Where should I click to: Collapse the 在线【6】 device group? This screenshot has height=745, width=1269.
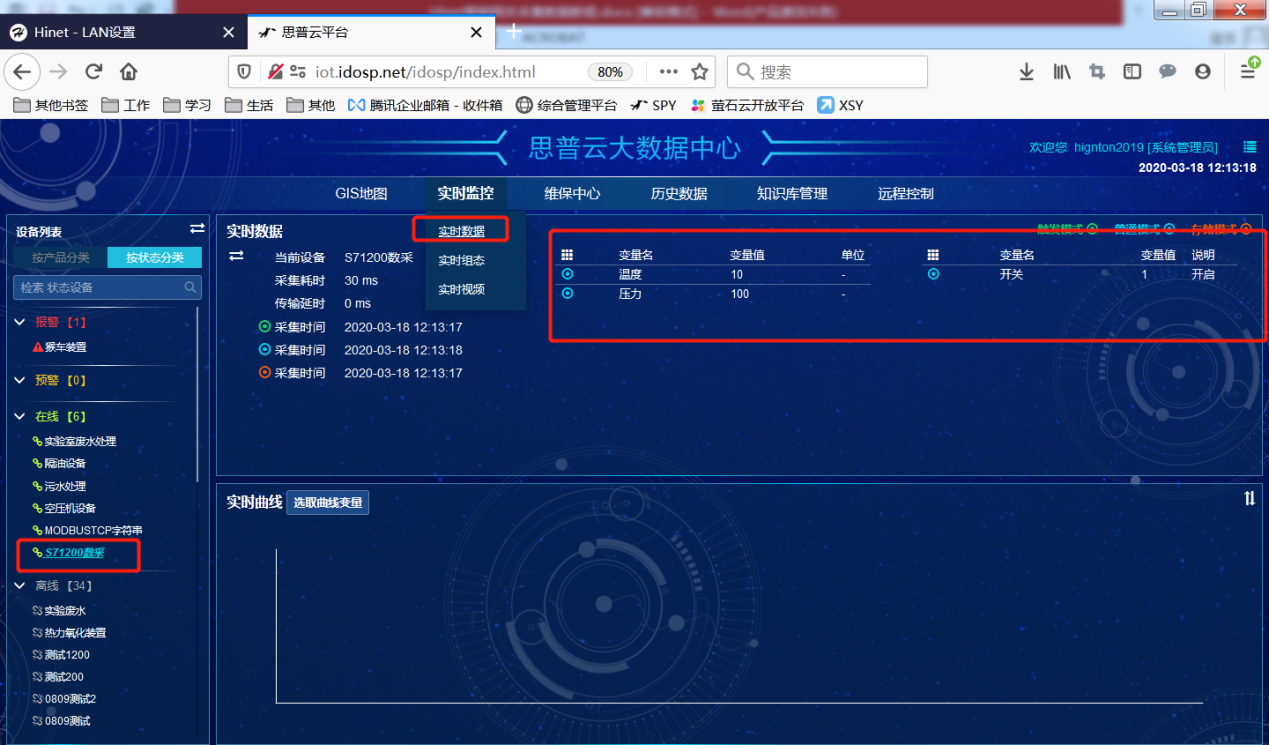[20, 416]
